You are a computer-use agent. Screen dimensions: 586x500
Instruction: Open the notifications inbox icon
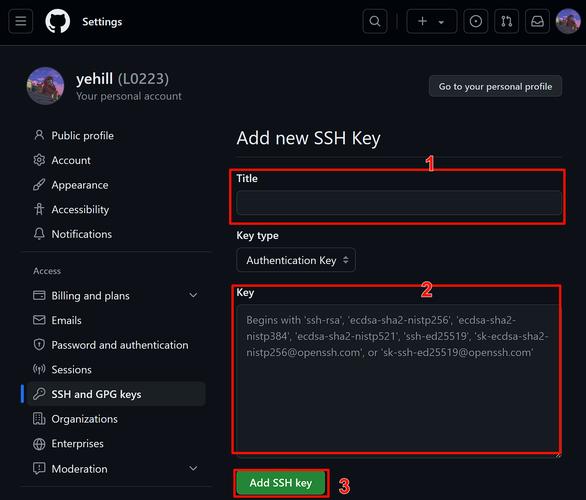(537, 21)
